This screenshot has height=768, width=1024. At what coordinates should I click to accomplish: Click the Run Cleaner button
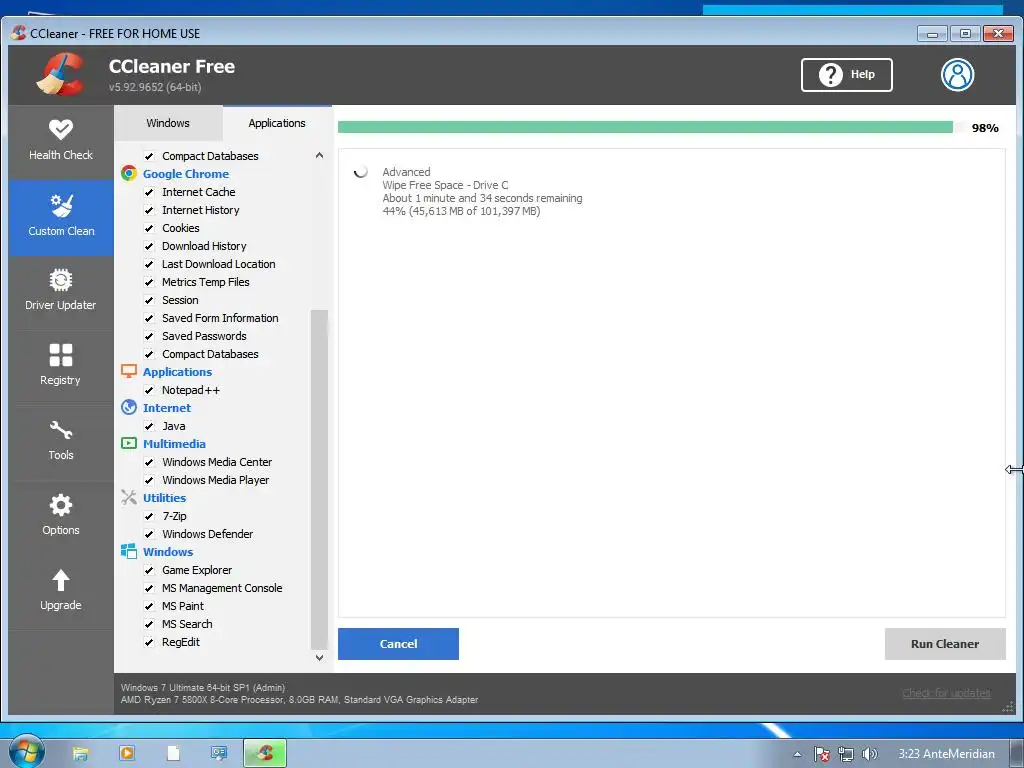[945, 644]
